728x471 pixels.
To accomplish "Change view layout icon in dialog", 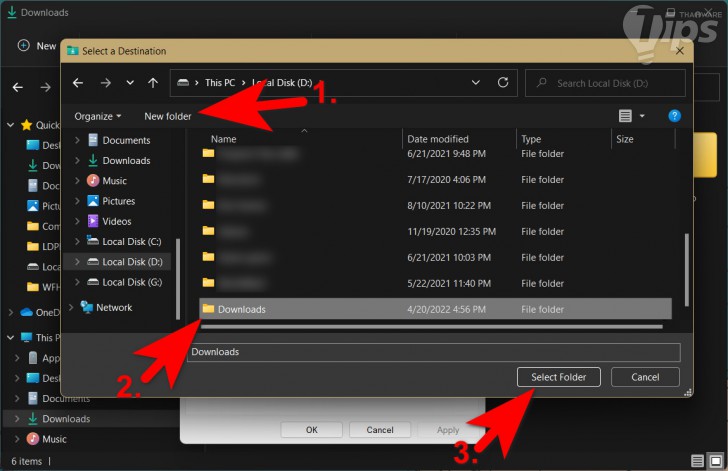I will [625, 116].
